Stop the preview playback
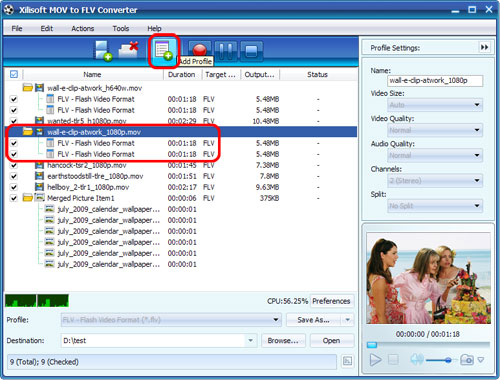 click(x=393, y=360)
